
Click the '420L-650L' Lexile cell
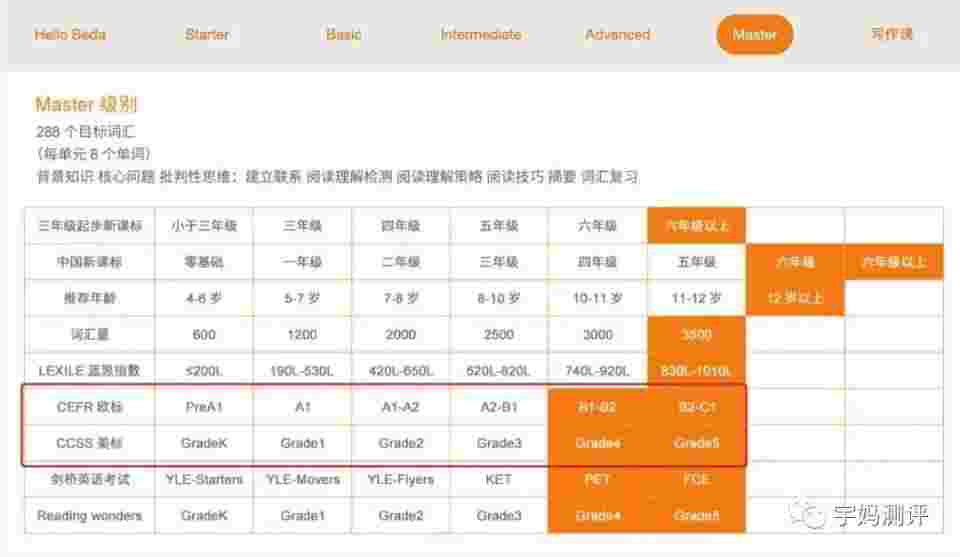[400, 370]
